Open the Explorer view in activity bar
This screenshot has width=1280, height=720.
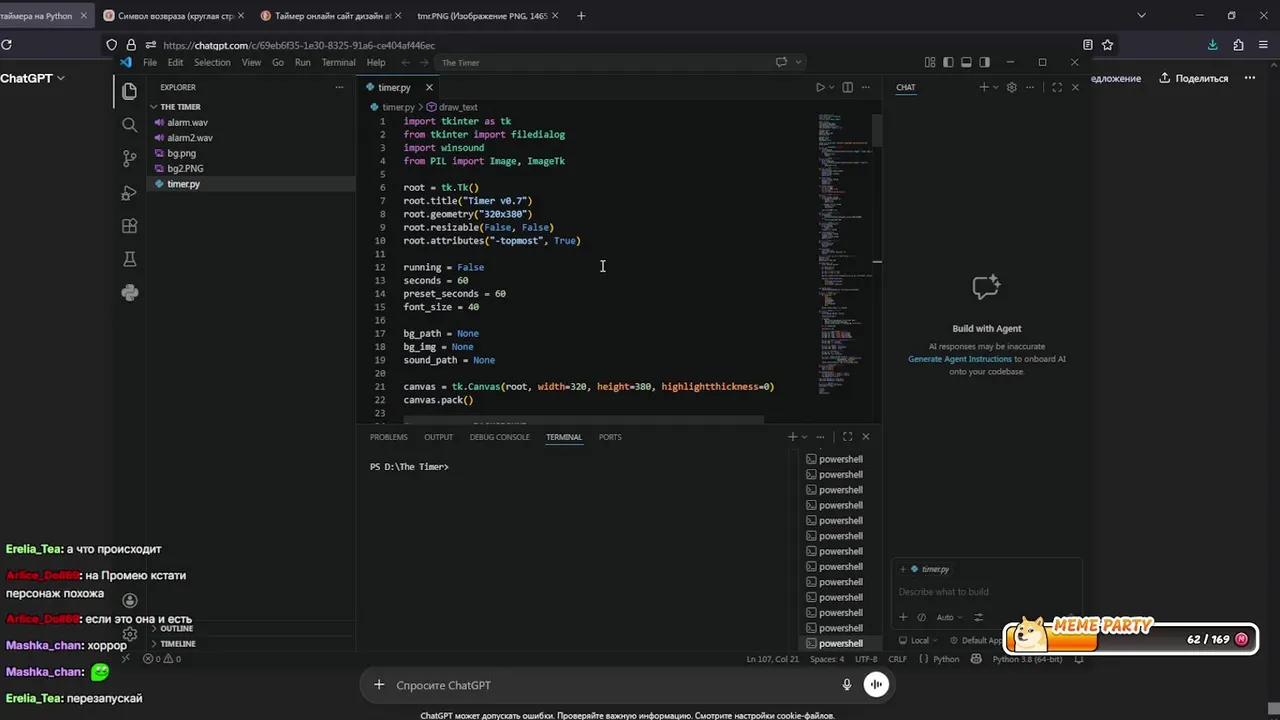[129, 92]
